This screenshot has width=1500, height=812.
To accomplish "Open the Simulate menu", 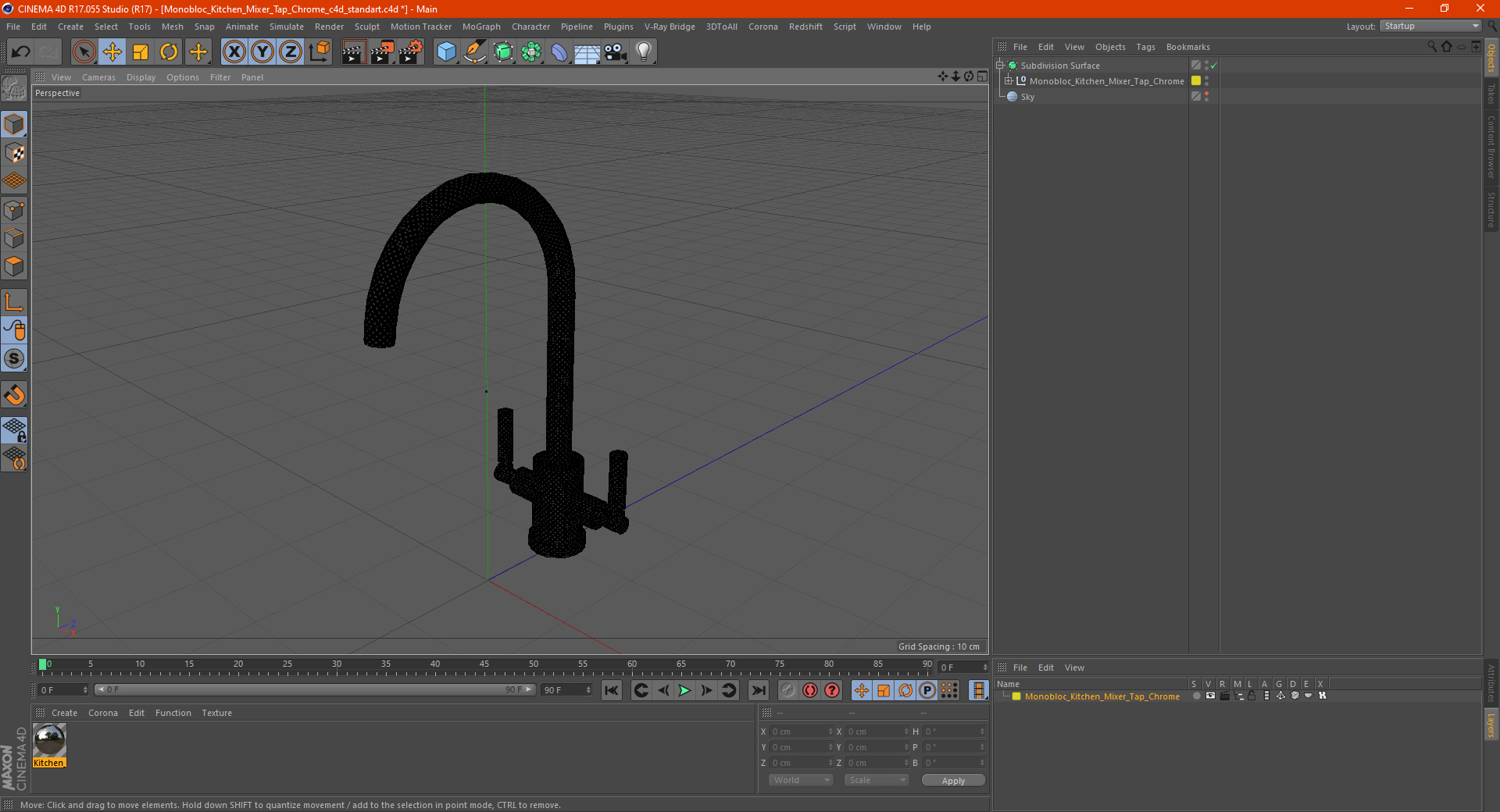I will [x=287, y=27].
